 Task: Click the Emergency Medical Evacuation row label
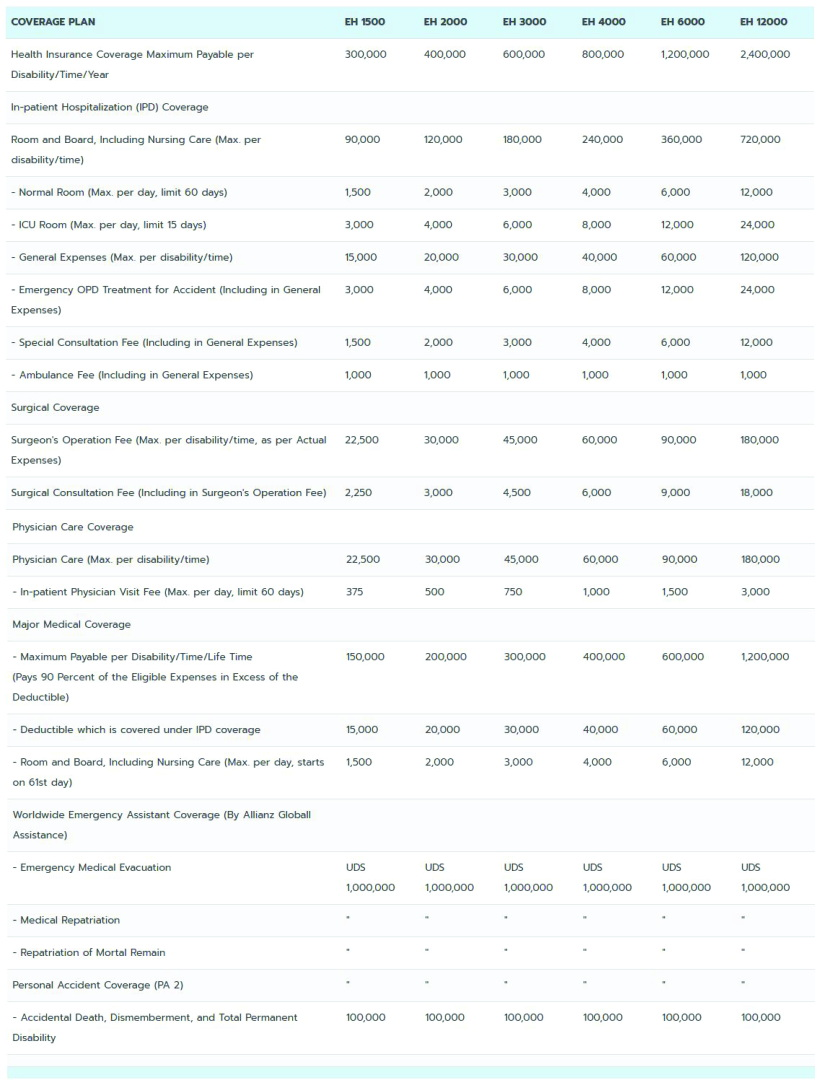coord(95,867)
